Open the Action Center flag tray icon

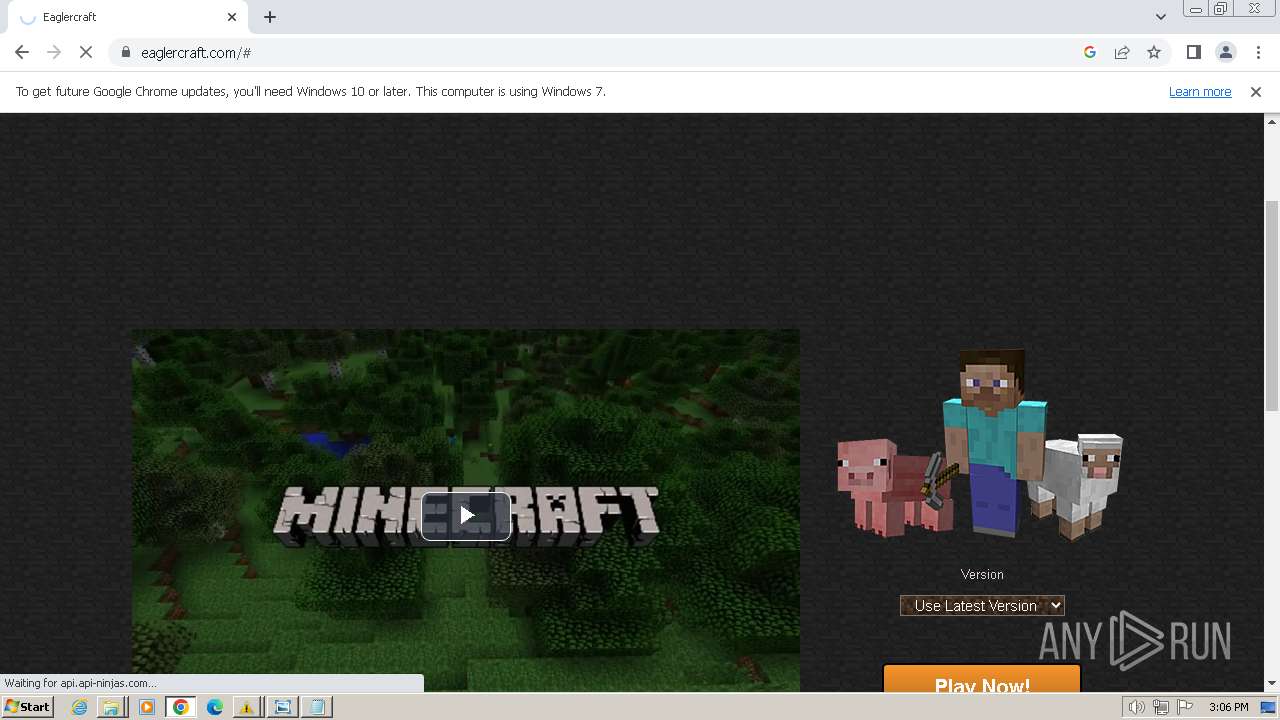pyautogui.click(x=1185, y=707)
